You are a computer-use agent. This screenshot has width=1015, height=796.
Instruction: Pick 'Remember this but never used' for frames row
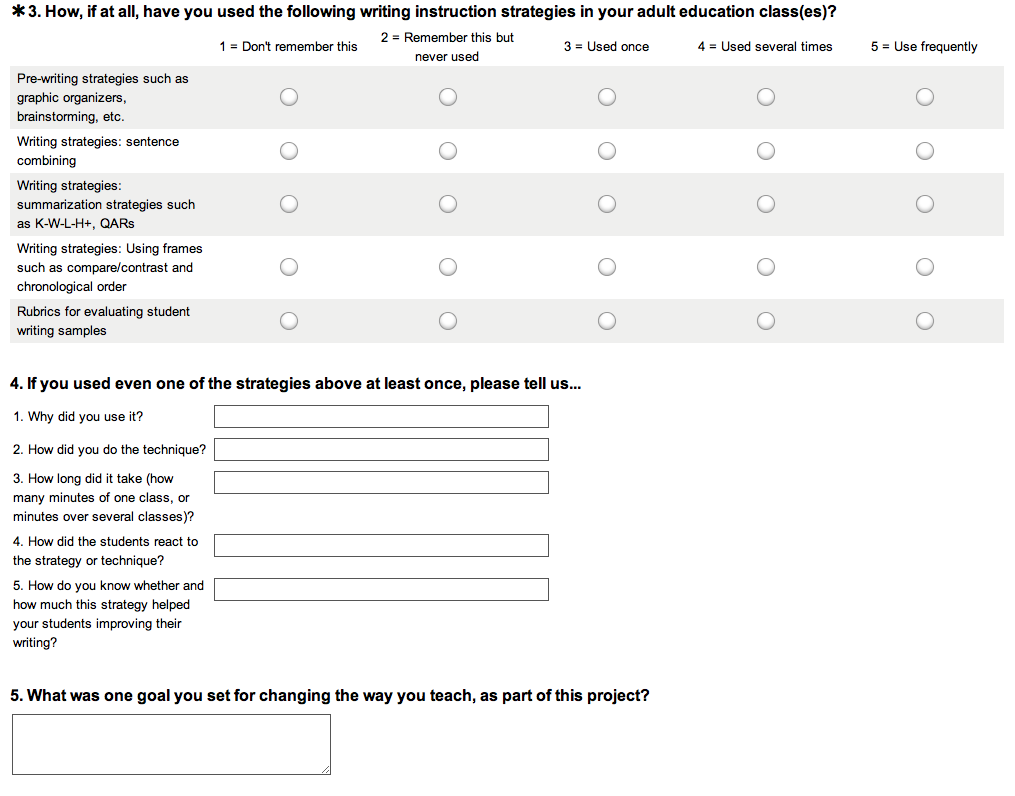(448, 267)
